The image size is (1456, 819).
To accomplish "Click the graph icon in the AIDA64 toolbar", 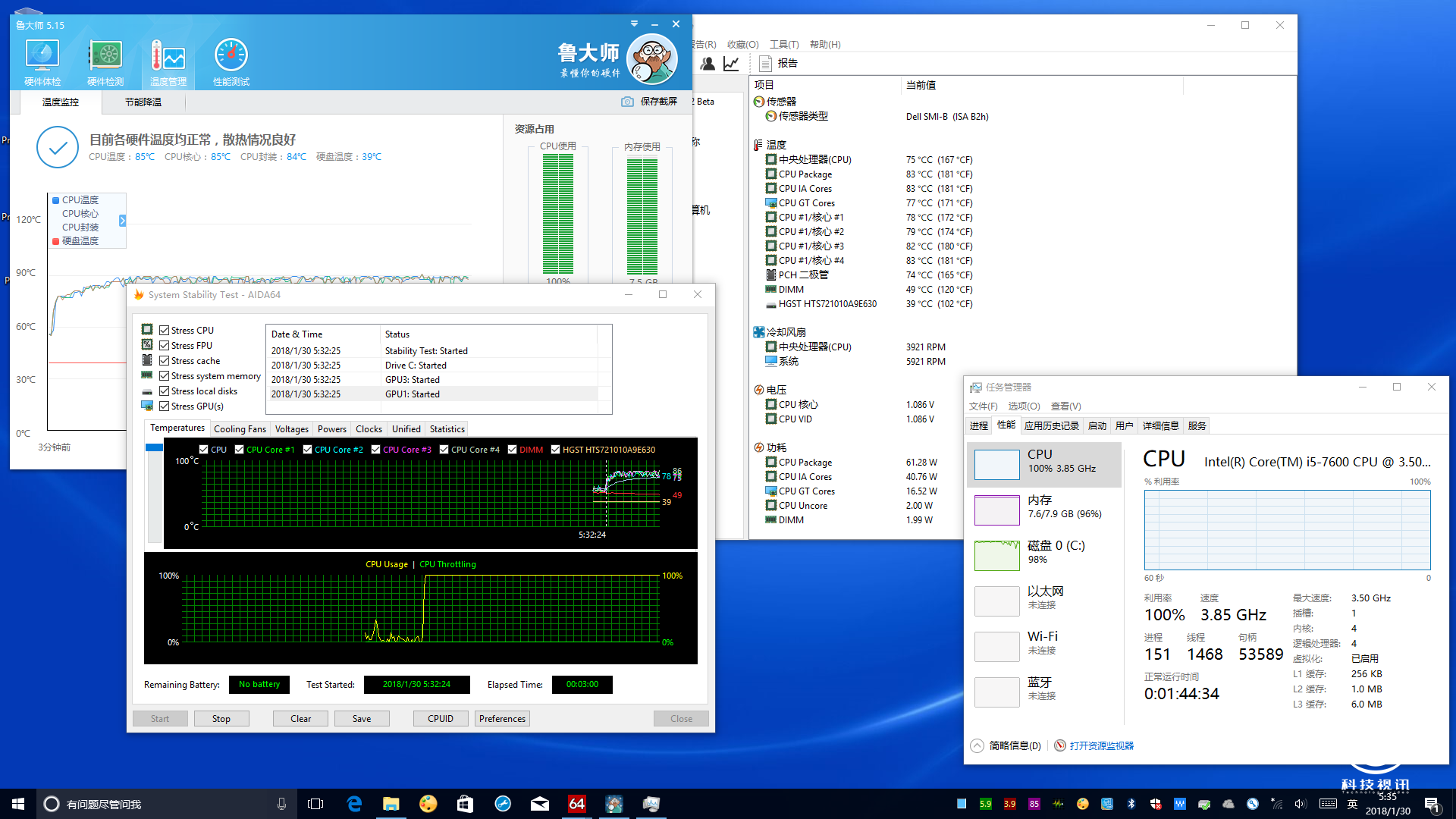I will click(x=731, y=64).
